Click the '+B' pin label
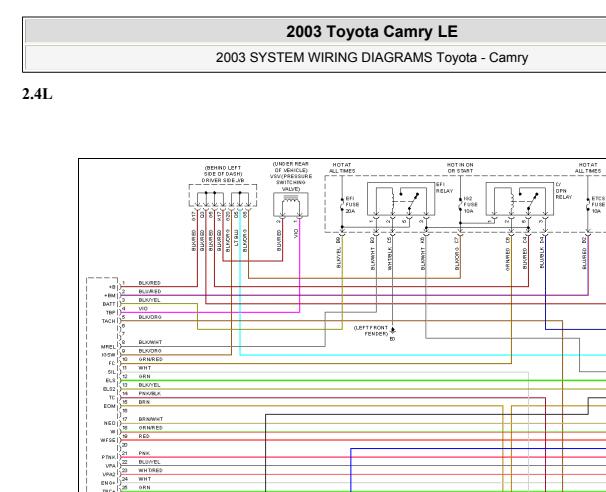 [x=112, y=287]
